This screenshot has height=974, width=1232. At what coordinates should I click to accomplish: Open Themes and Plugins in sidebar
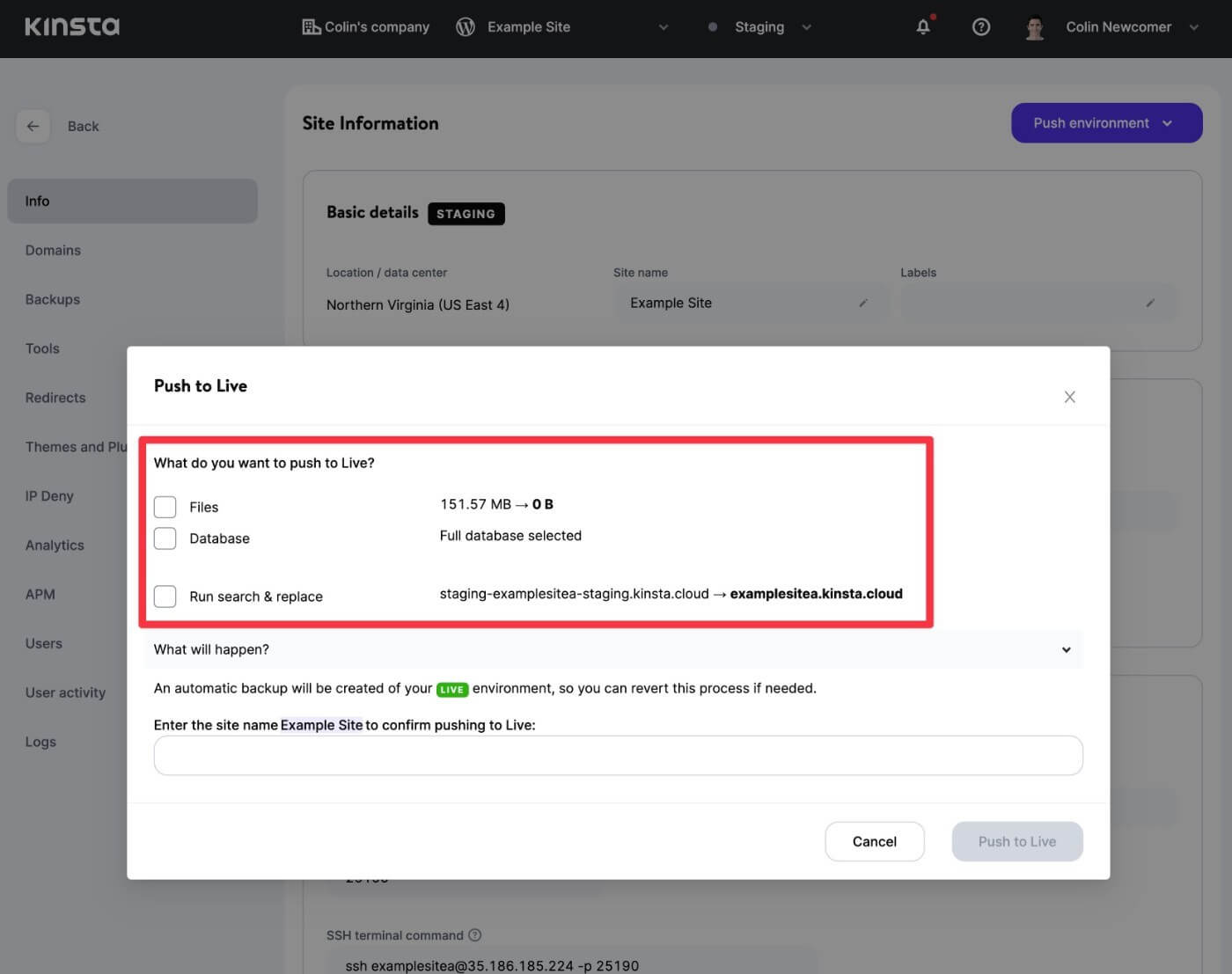(x=77, y=447)
